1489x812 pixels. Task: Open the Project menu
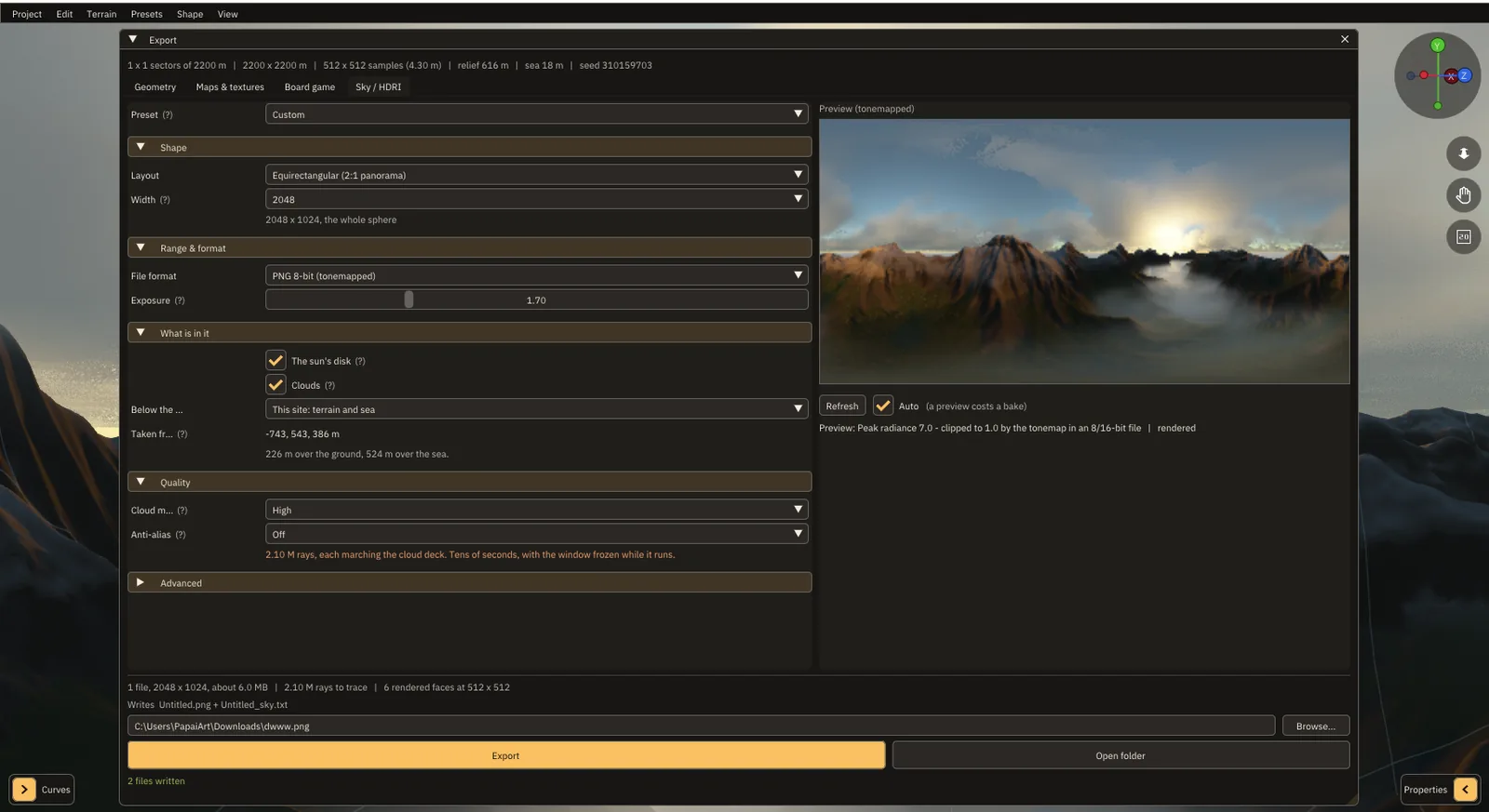(27, 14)
